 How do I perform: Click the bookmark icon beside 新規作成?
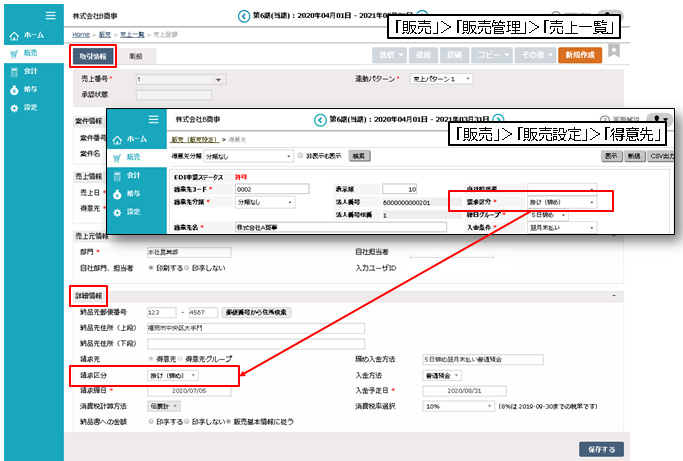(x=613, y=51)
